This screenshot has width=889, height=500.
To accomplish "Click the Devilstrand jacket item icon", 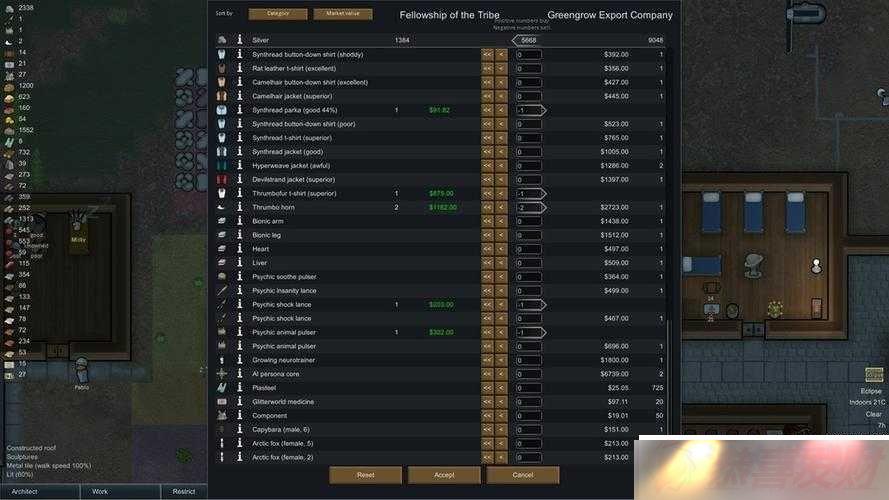I will (222, 180).
